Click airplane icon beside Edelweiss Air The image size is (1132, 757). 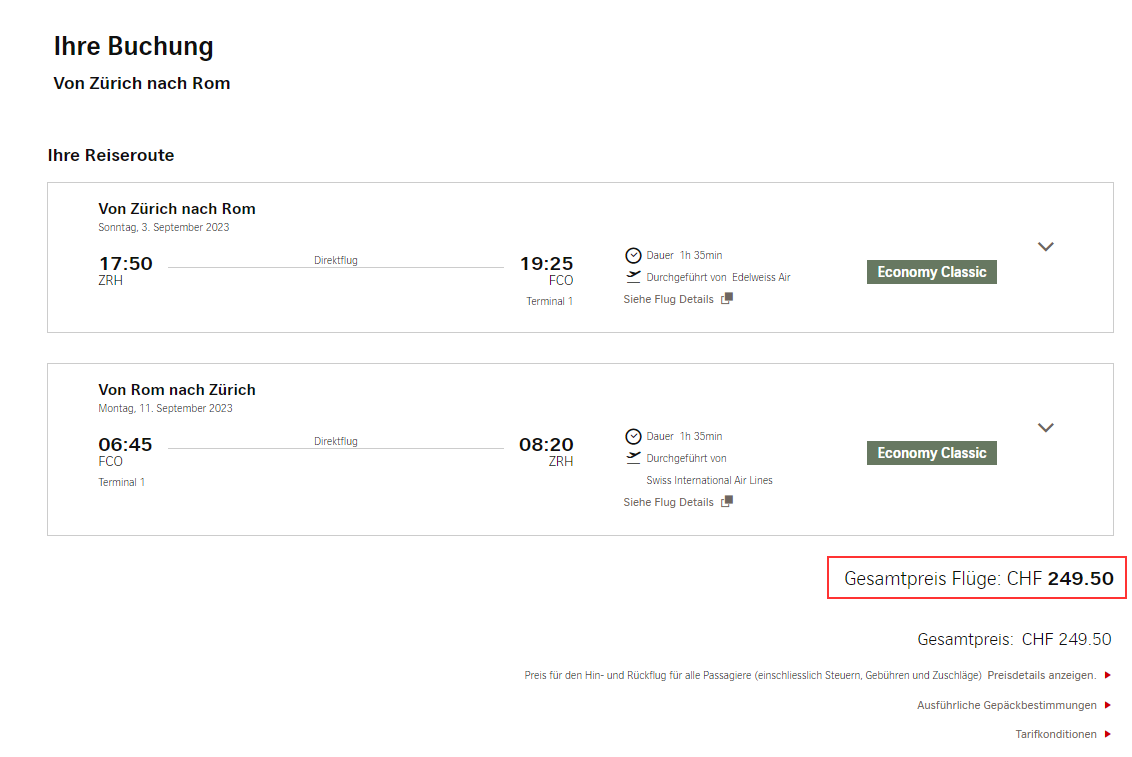tap(633, 277)
